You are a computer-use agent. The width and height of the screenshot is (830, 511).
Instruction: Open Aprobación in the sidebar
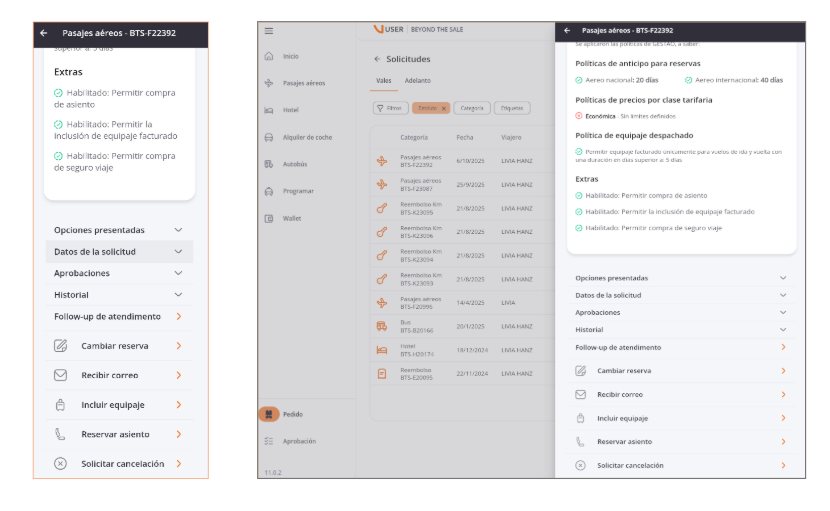[299, 441]
